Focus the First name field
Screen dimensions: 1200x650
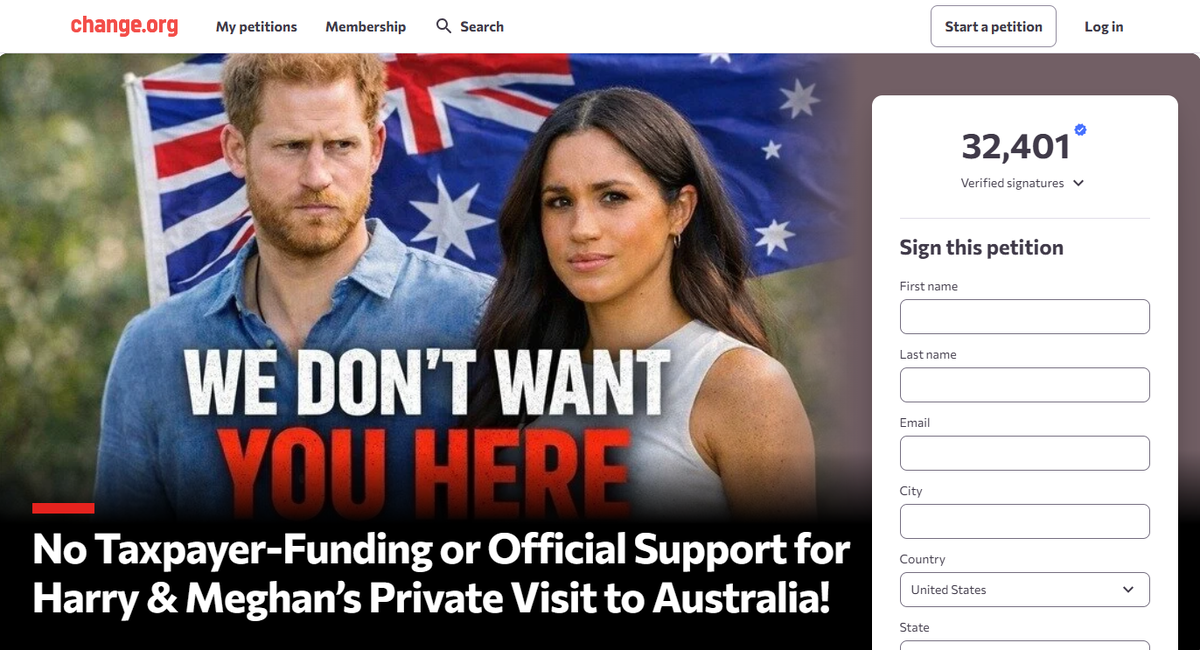(x=1025, y=316)
